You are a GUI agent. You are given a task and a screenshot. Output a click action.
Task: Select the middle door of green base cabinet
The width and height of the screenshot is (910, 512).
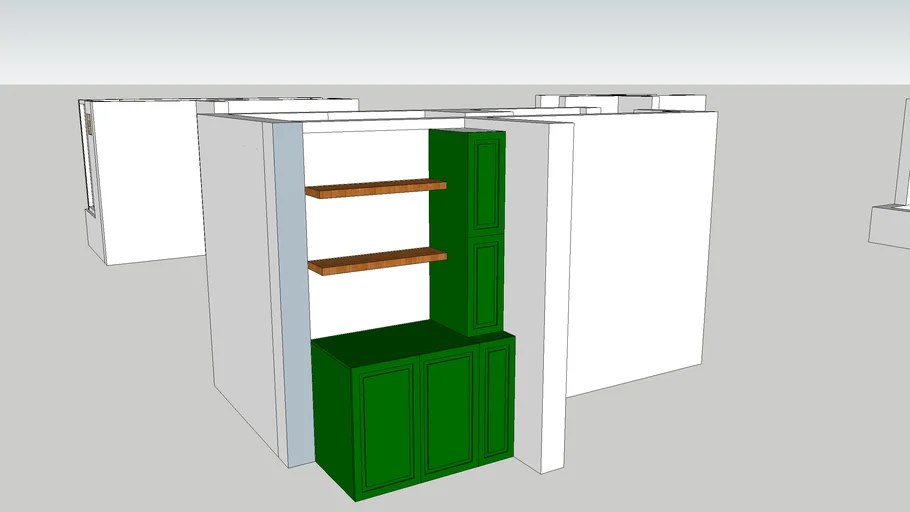tap(448, 411)
